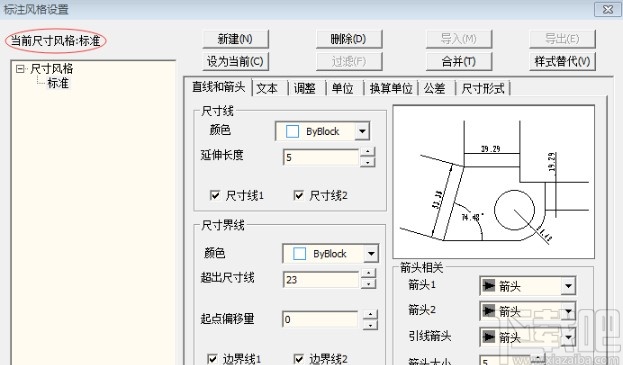
Task: Click the 尺寸线 color swatch
Action: (292, 131)
